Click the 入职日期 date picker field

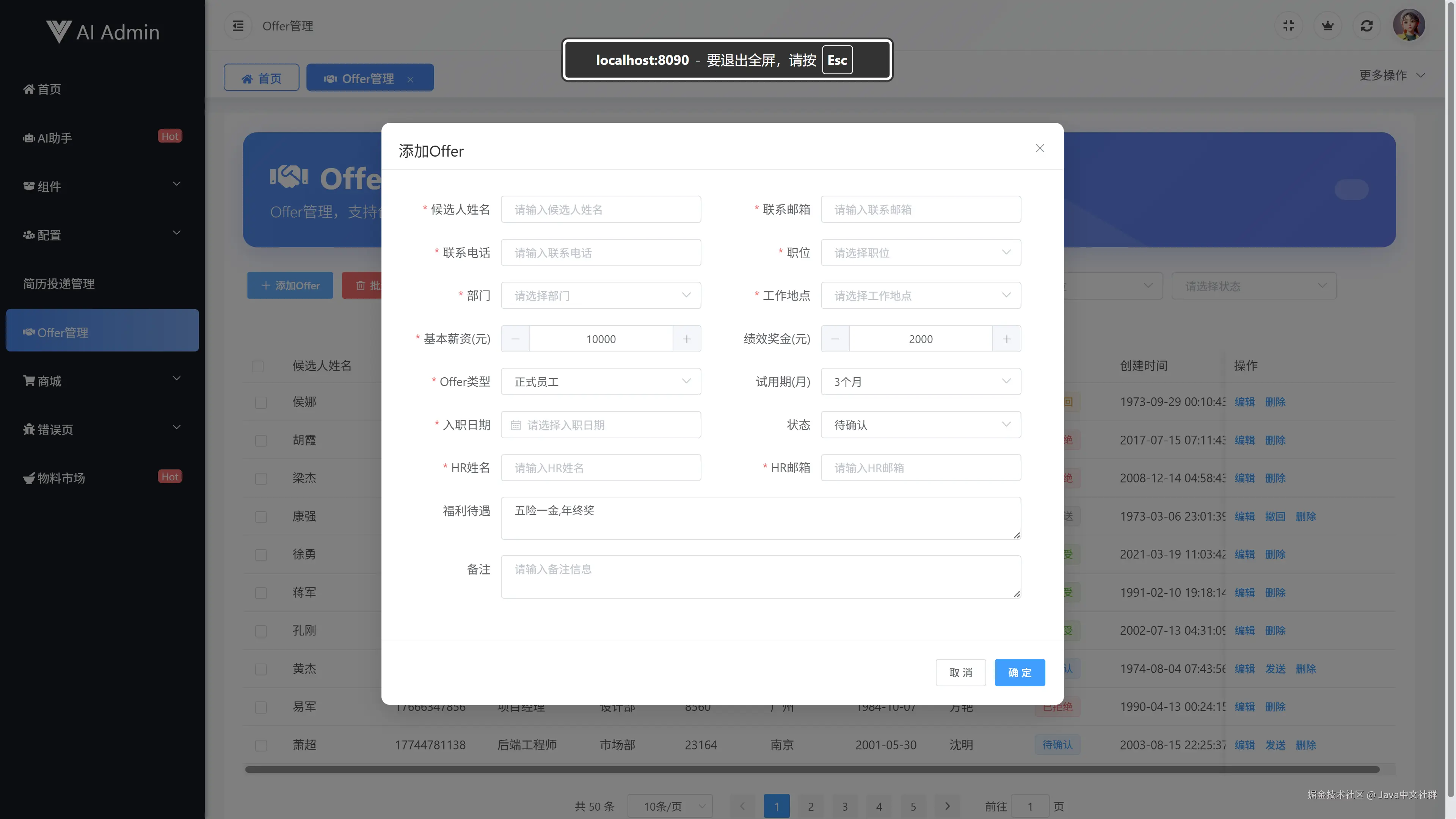(600, 425)
